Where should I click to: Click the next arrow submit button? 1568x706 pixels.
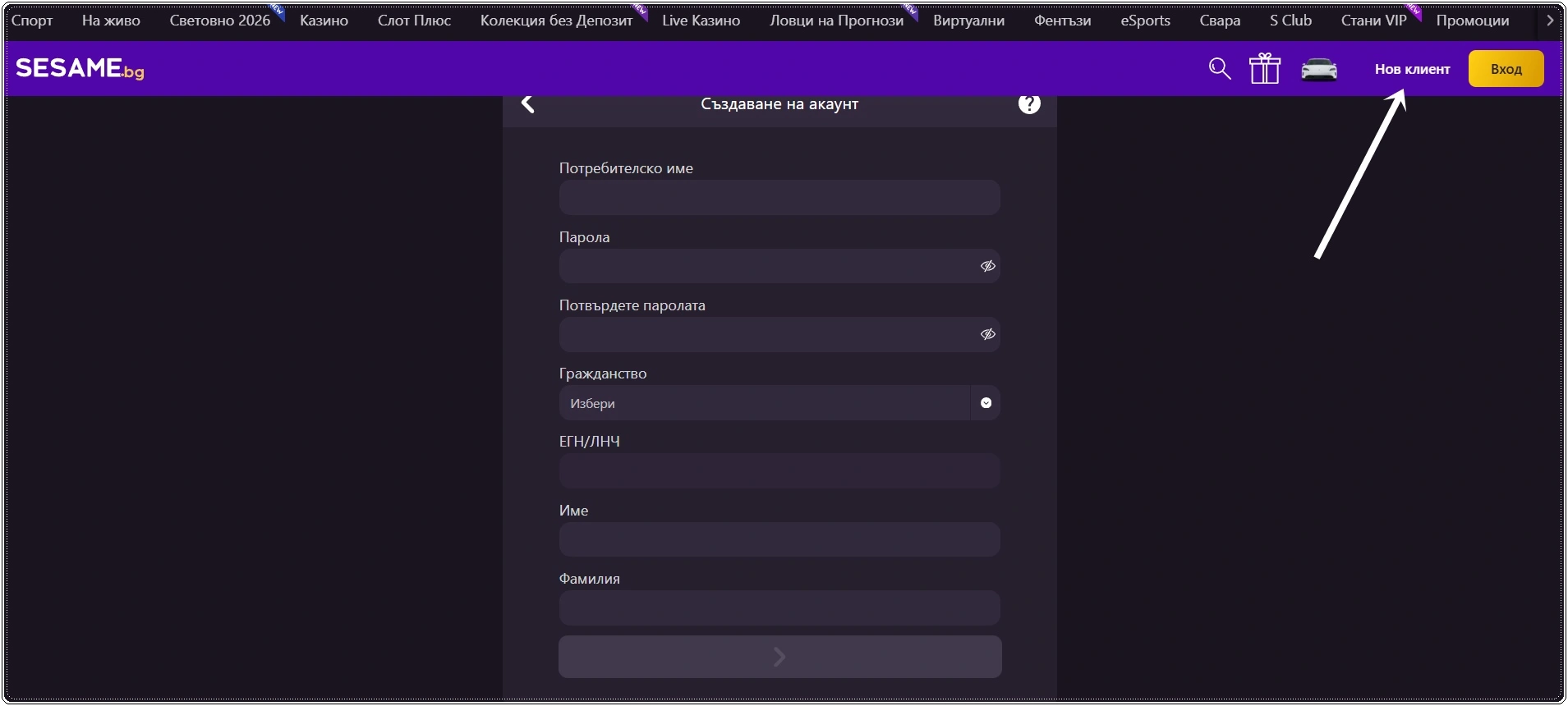click(779, 657)
